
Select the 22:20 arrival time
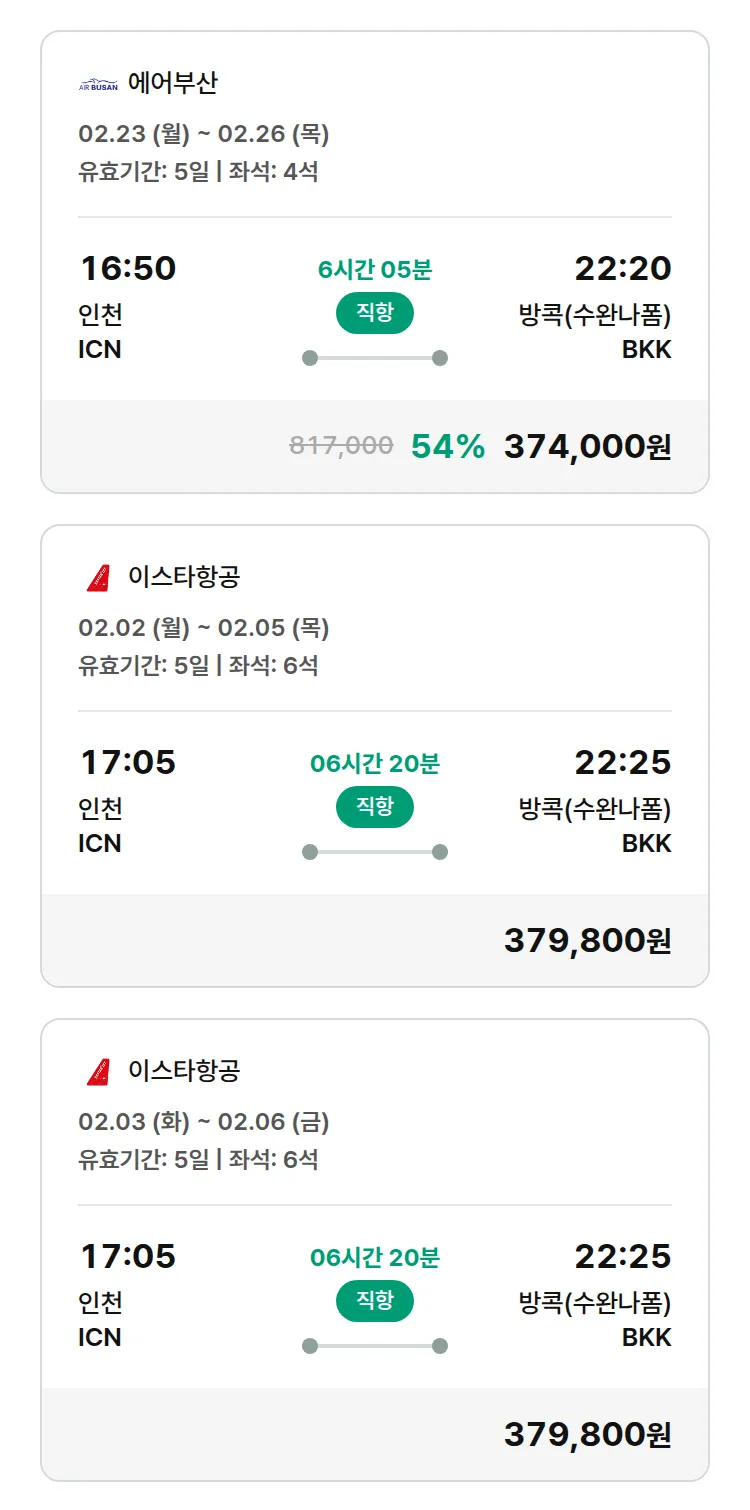coord(622,268)
